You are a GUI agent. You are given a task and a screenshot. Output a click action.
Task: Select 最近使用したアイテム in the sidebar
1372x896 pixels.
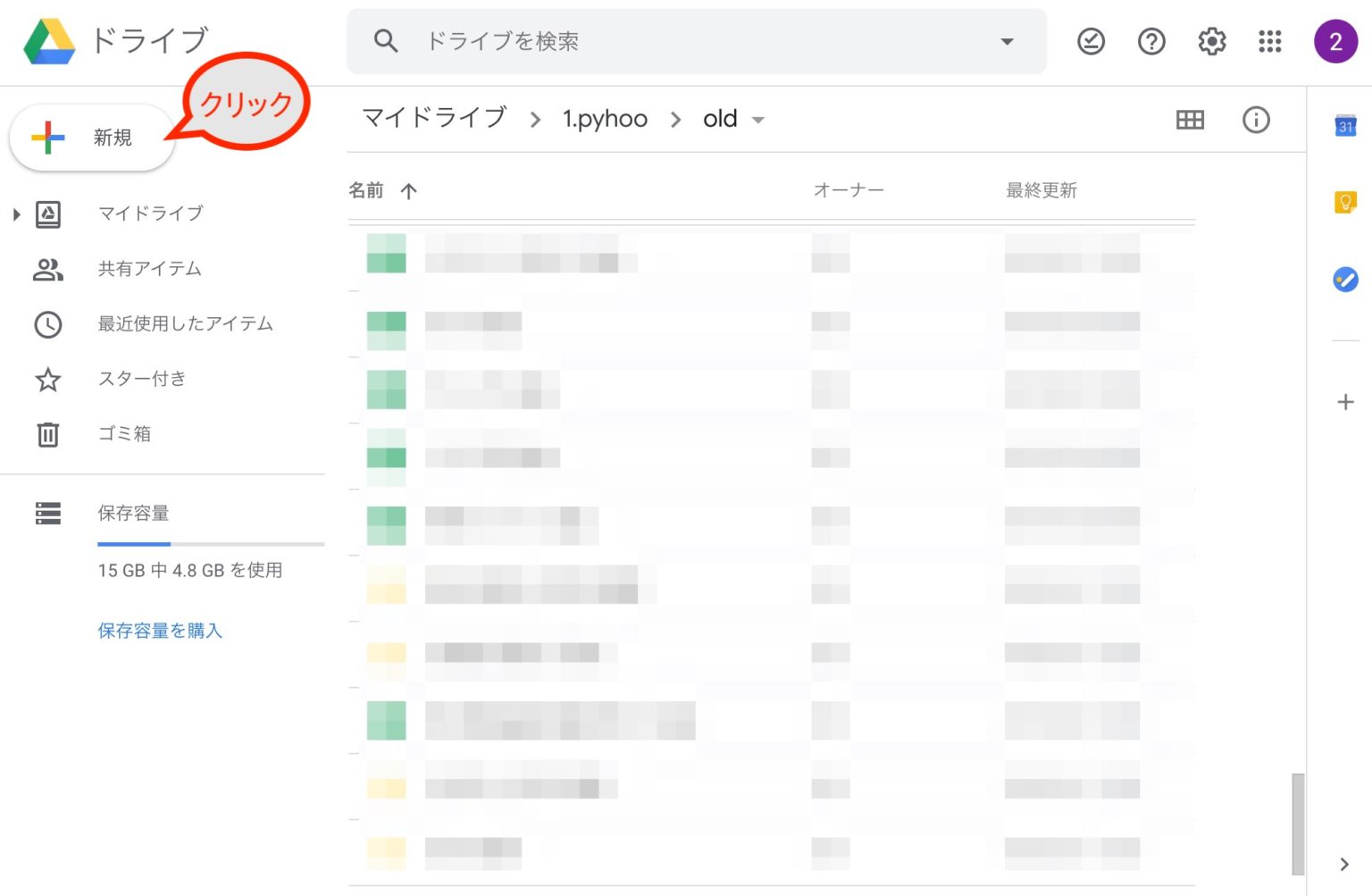[185, 324]
